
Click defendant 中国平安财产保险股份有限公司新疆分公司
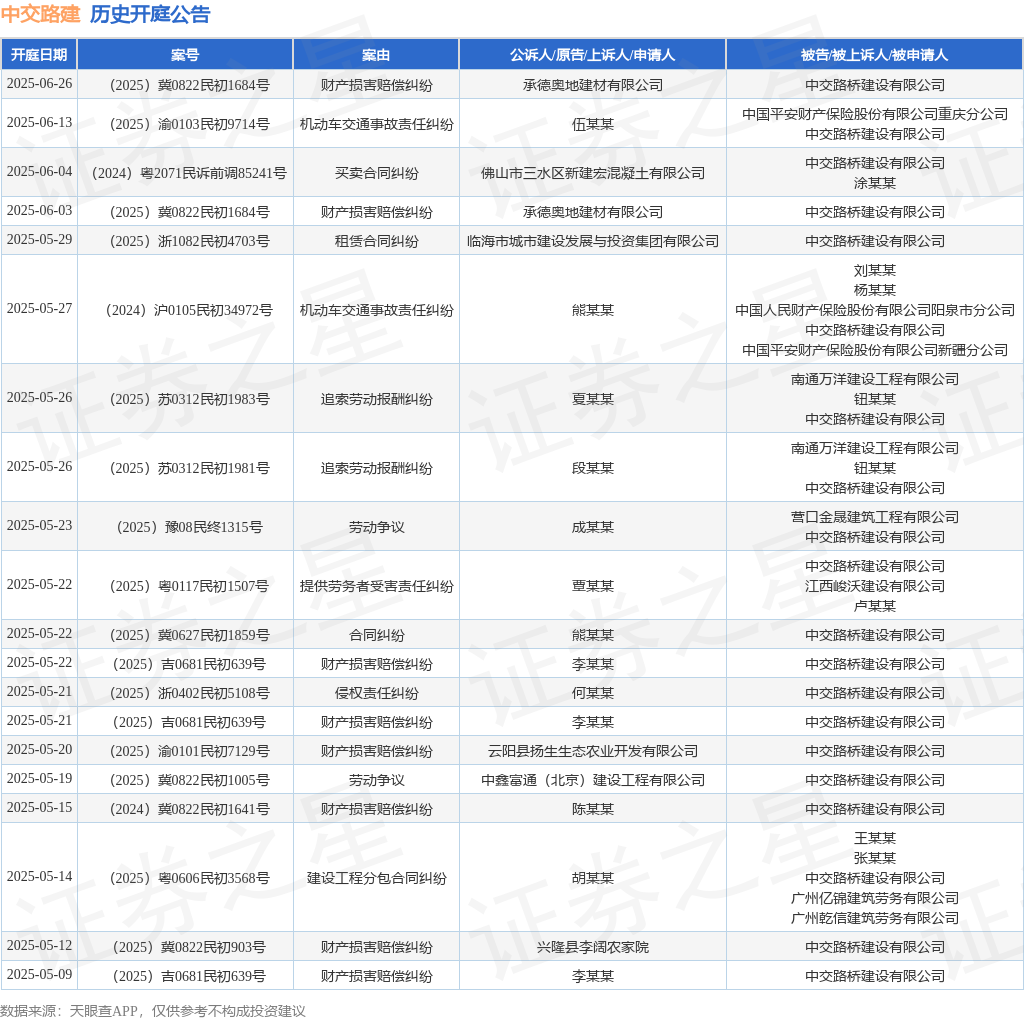pos(874,350)
